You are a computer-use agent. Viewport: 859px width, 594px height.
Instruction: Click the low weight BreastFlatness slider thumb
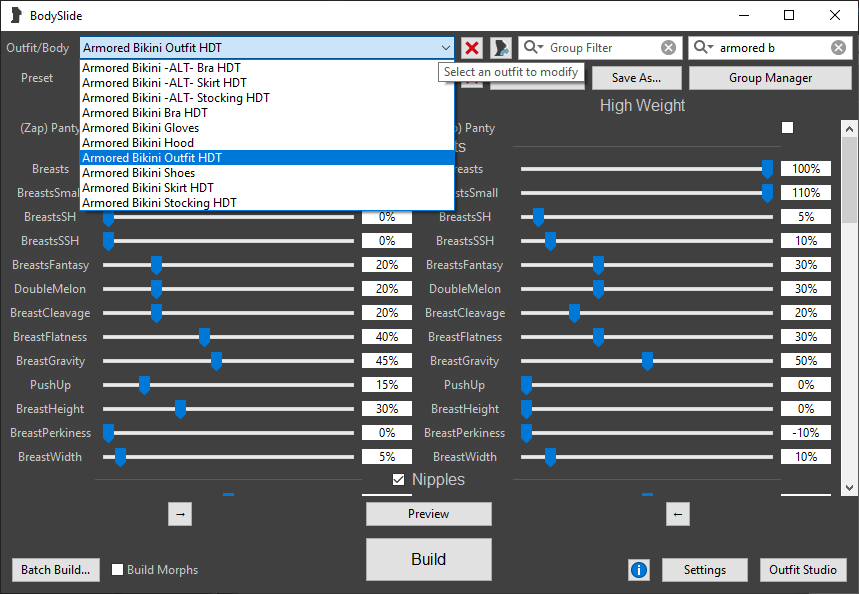pos(204,337)
